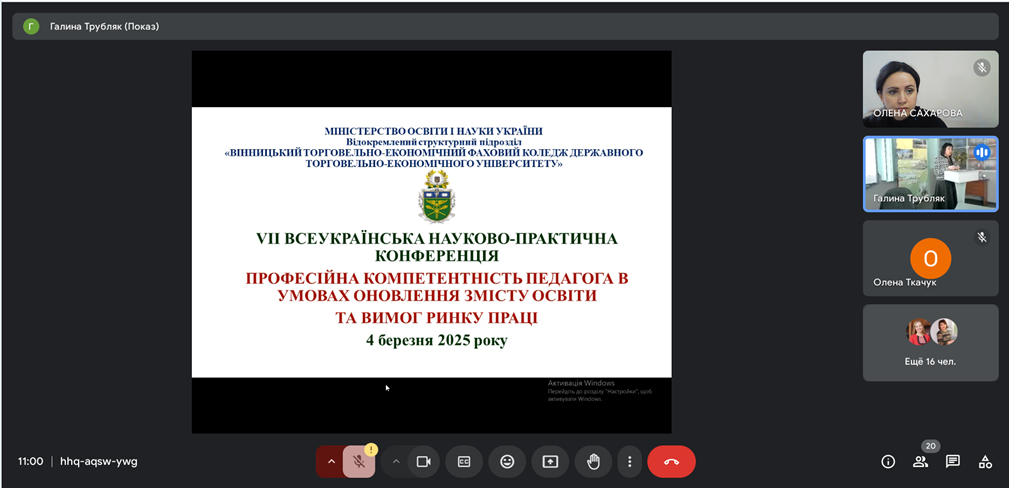Expand video settings chevron beside camera
Viewport: 1009px width, 488px height.
pyautogui.click(x=396, y=462)
